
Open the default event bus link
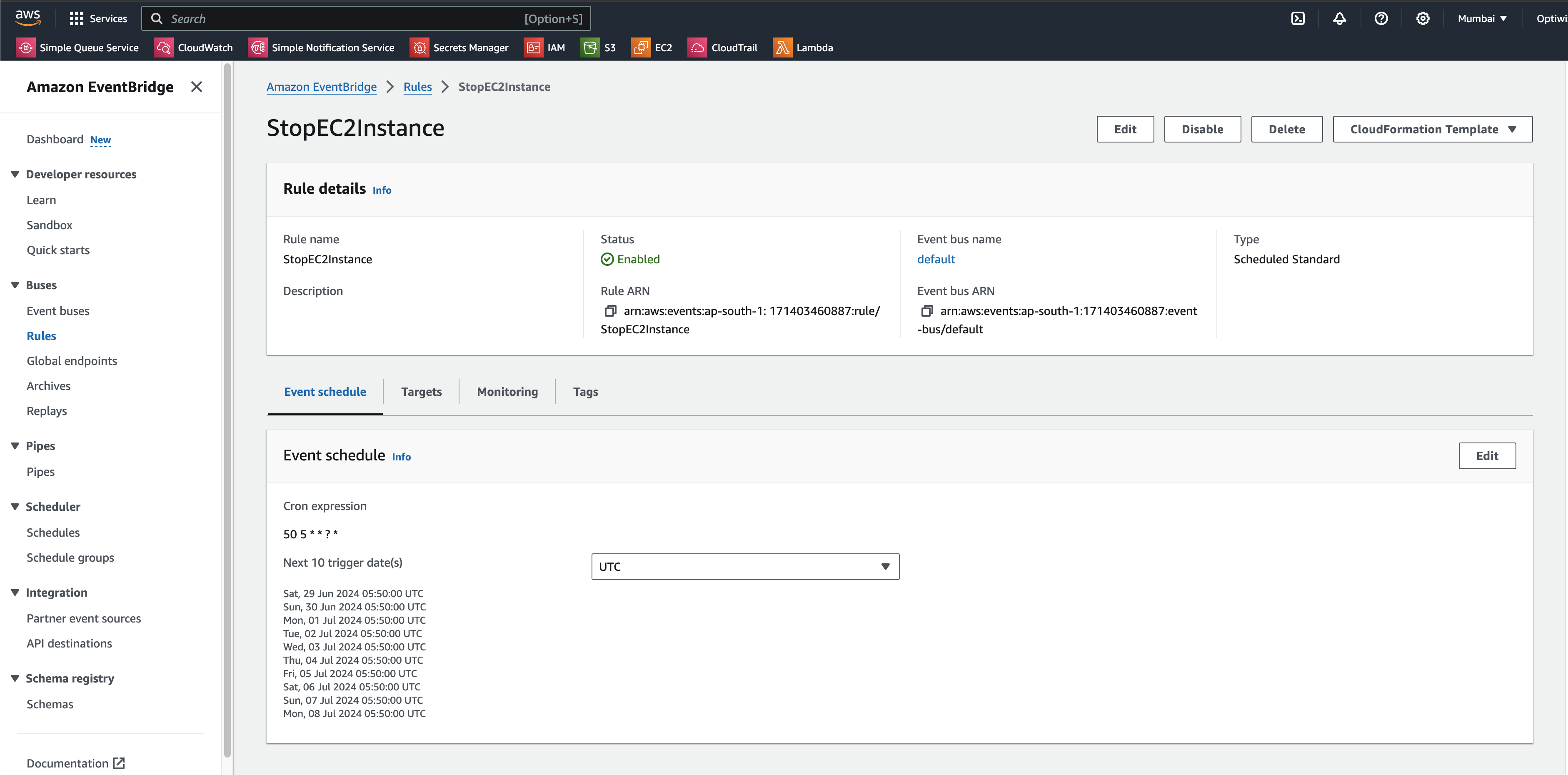point(936,259)
